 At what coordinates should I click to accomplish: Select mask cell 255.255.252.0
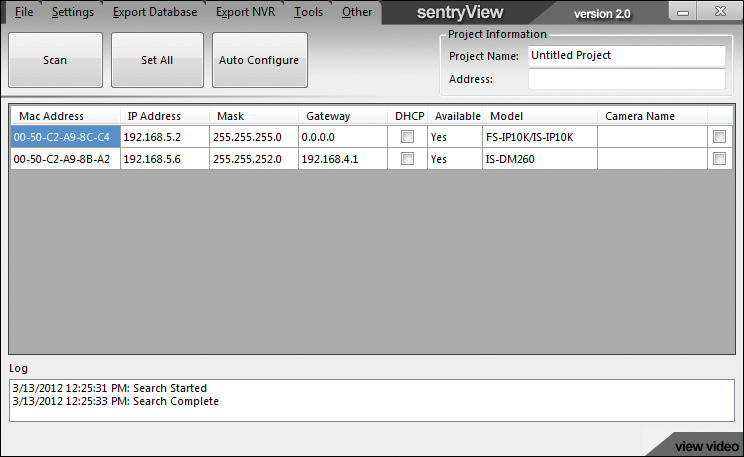click(254, 159)
